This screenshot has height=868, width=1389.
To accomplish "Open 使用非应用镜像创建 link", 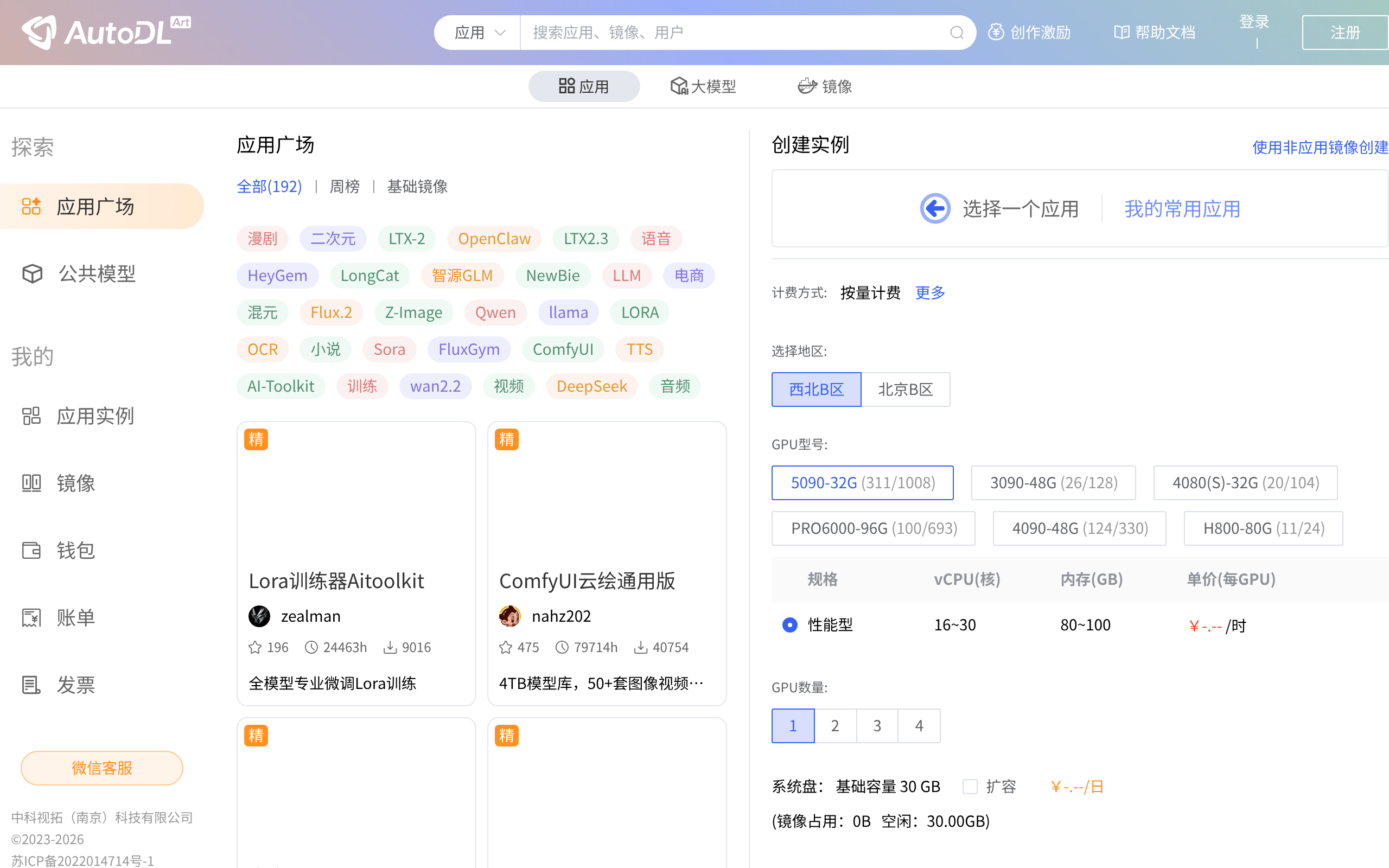I will coord(1320,147).
